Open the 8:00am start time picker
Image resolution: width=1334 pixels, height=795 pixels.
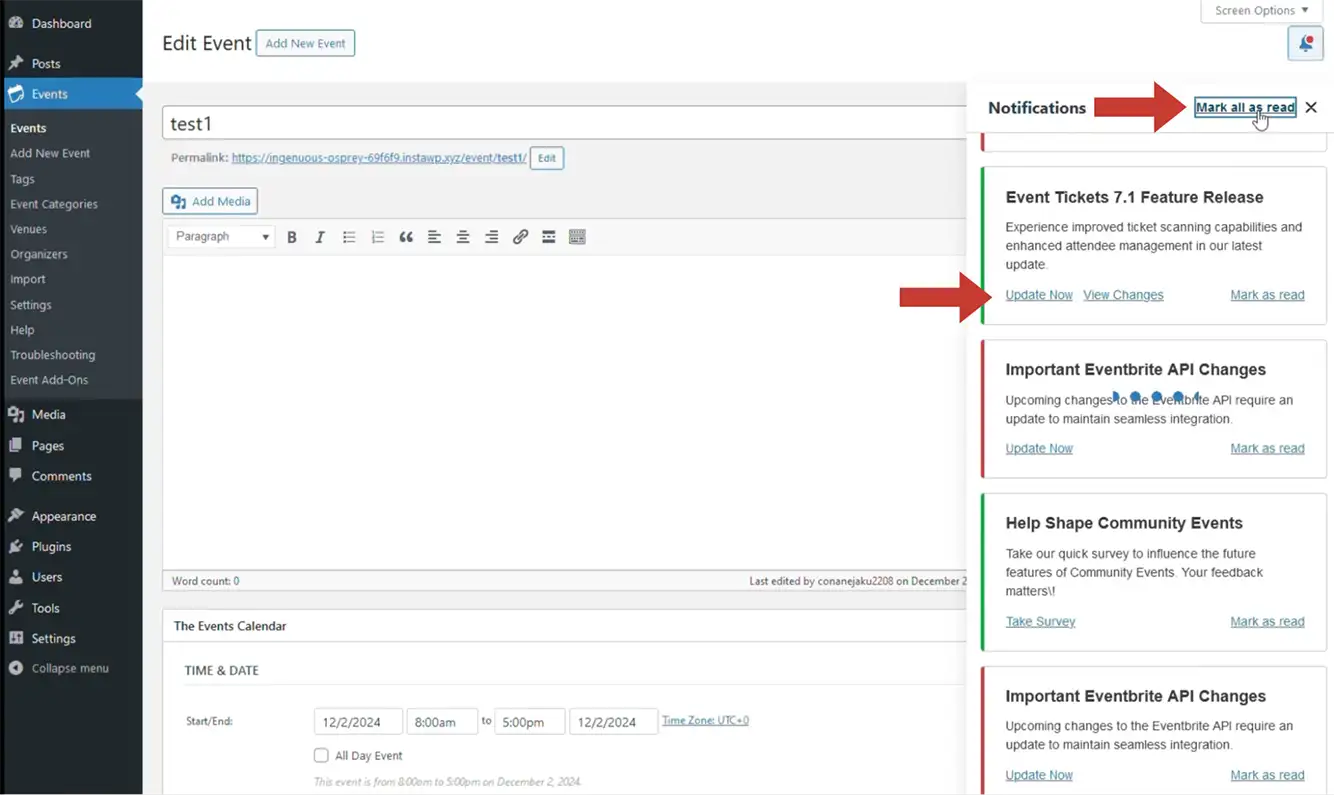(441, 722)
